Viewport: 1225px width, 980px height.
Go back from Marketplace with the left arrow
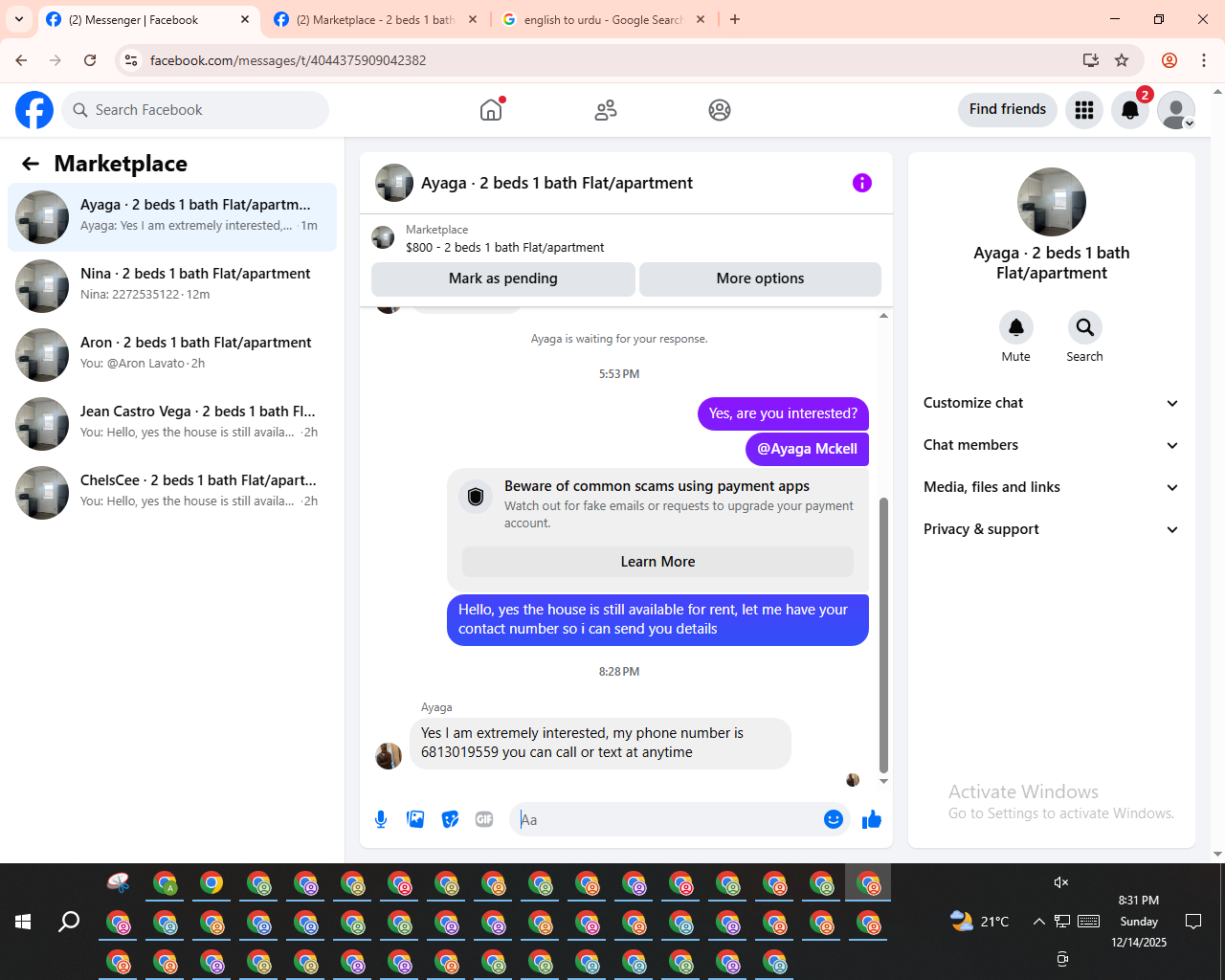click(31, 164)
